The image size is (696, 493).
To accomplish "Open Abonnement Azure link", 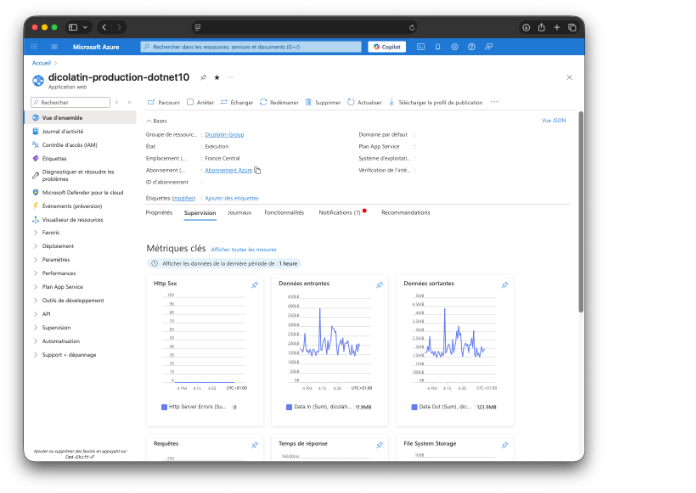I will point(228,170).
